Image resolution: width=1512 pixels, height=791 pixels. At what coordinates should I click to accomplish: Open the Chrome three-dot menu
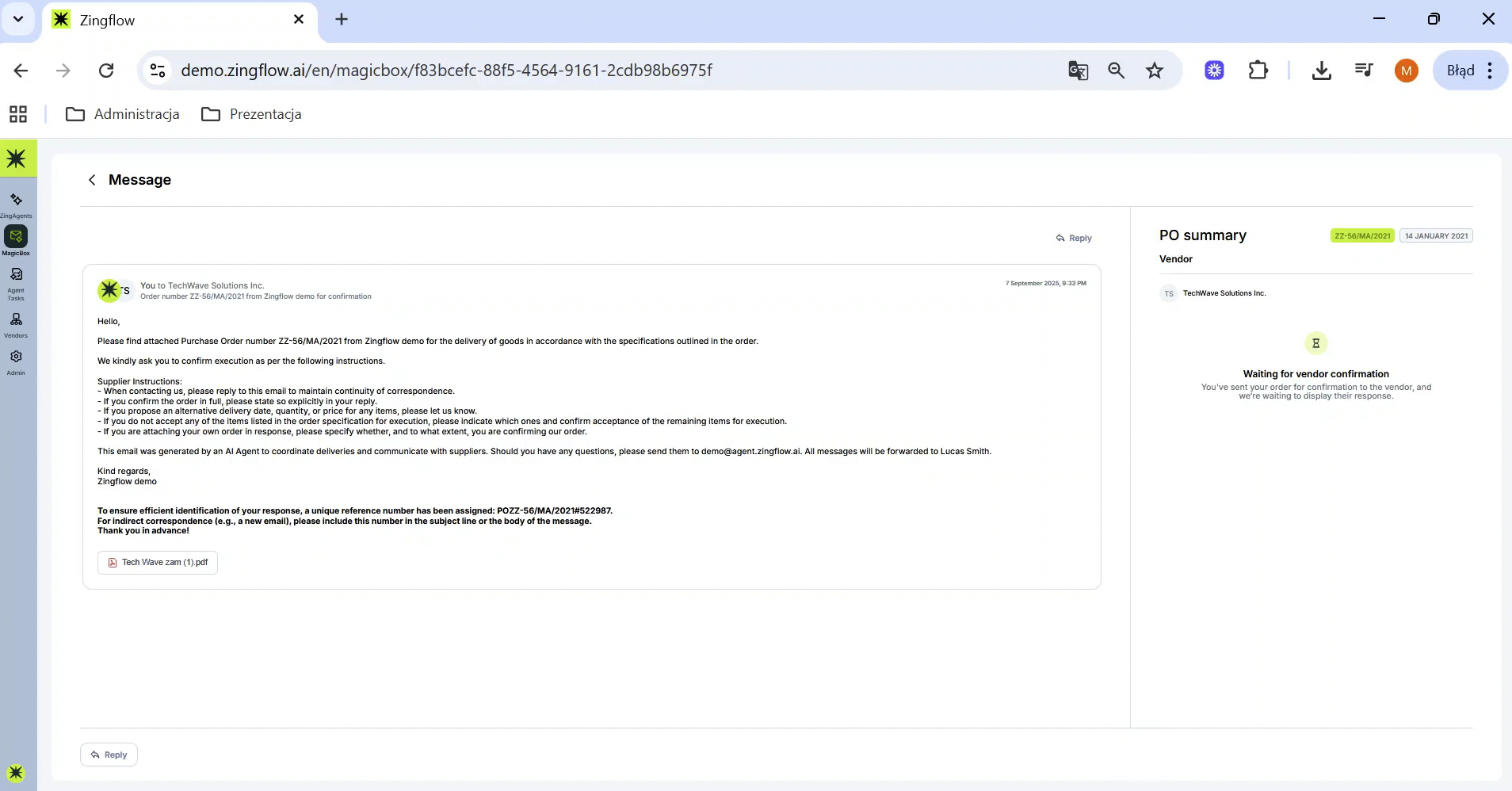[x=1490, y=71]
